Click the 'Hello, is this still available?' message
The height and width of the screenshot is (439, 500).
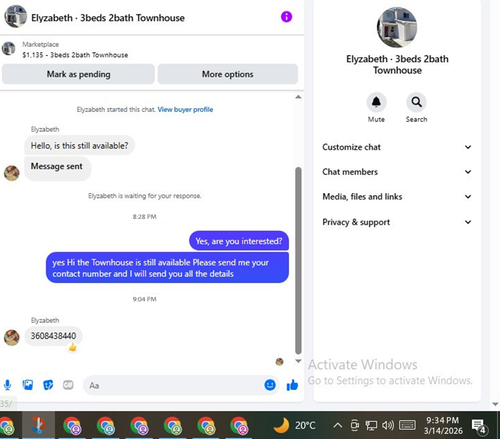point(79,145)
